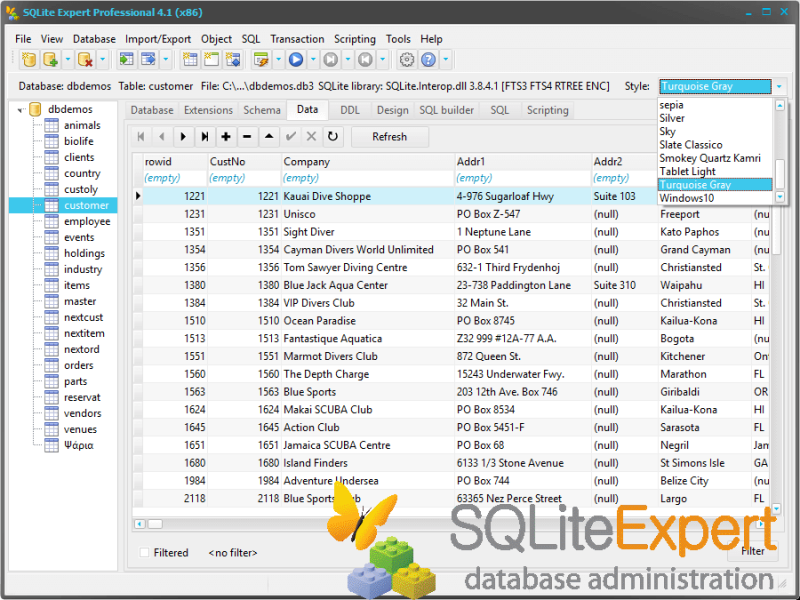Click the blue Help question mark icon
This screenshot has height=600, width=800.
[x=429, y=60]
